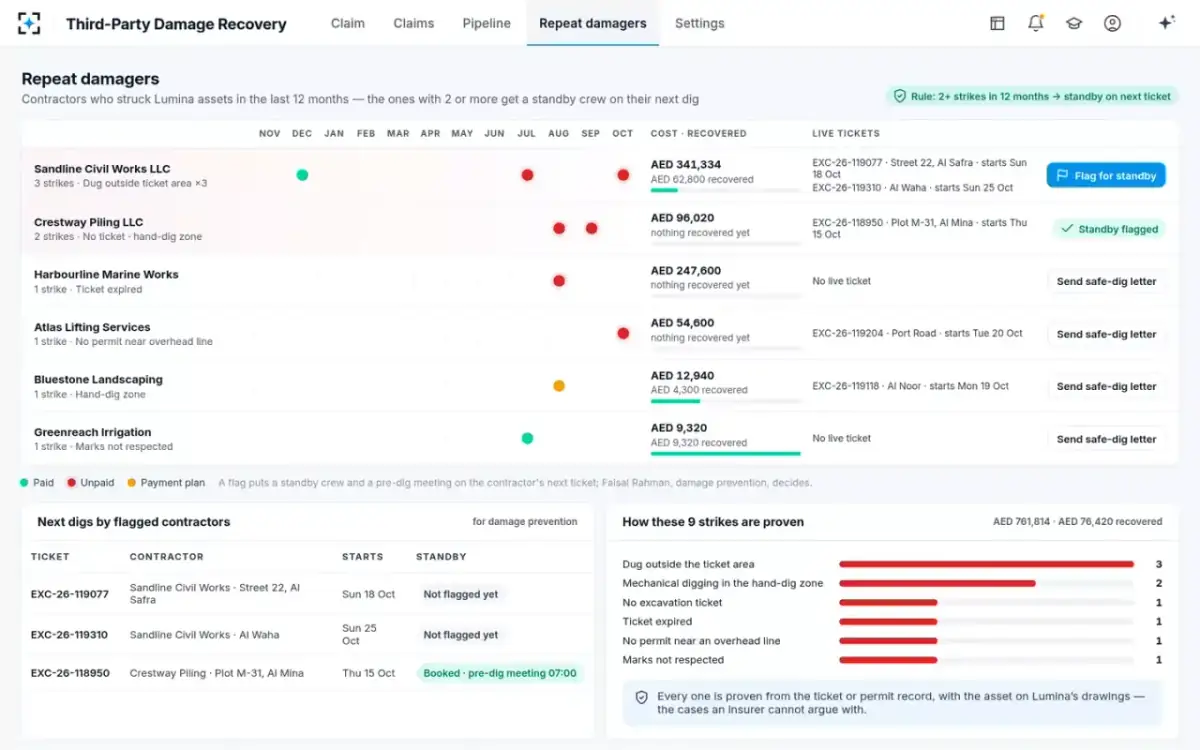Click the 'Dug outside the ticket area' bar
This screenshot has width=1200, height=750.
tap(987, 564)
